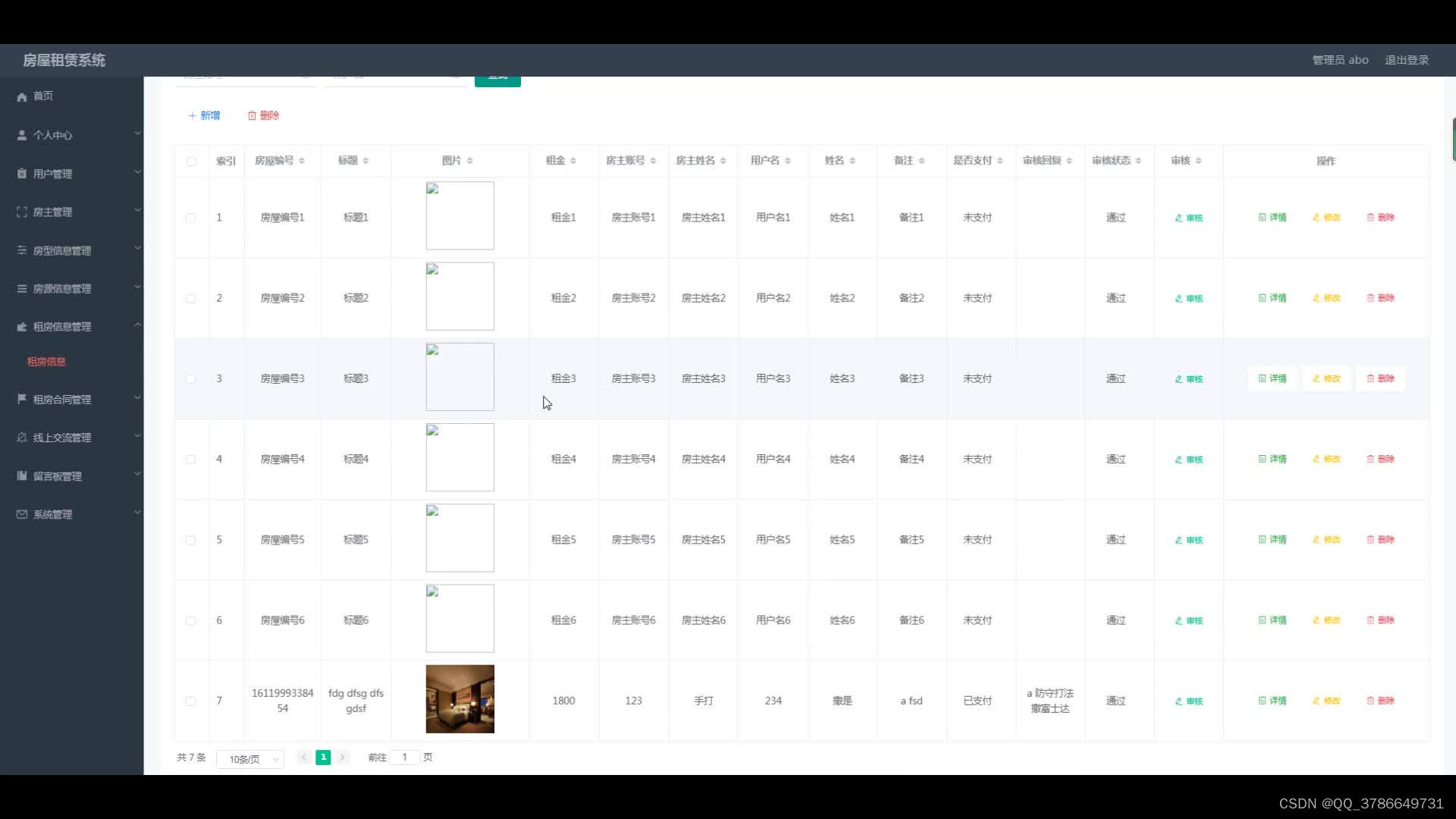Click page number 1 button
This screenshot has height=819, width=1456.
pyautogui.click(x=323, y=757)
